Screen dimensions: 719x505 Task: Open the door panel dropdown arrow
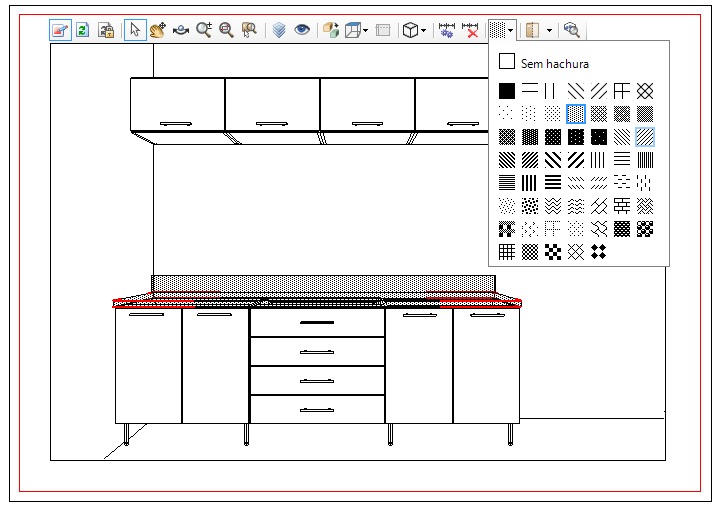(549, 31)
